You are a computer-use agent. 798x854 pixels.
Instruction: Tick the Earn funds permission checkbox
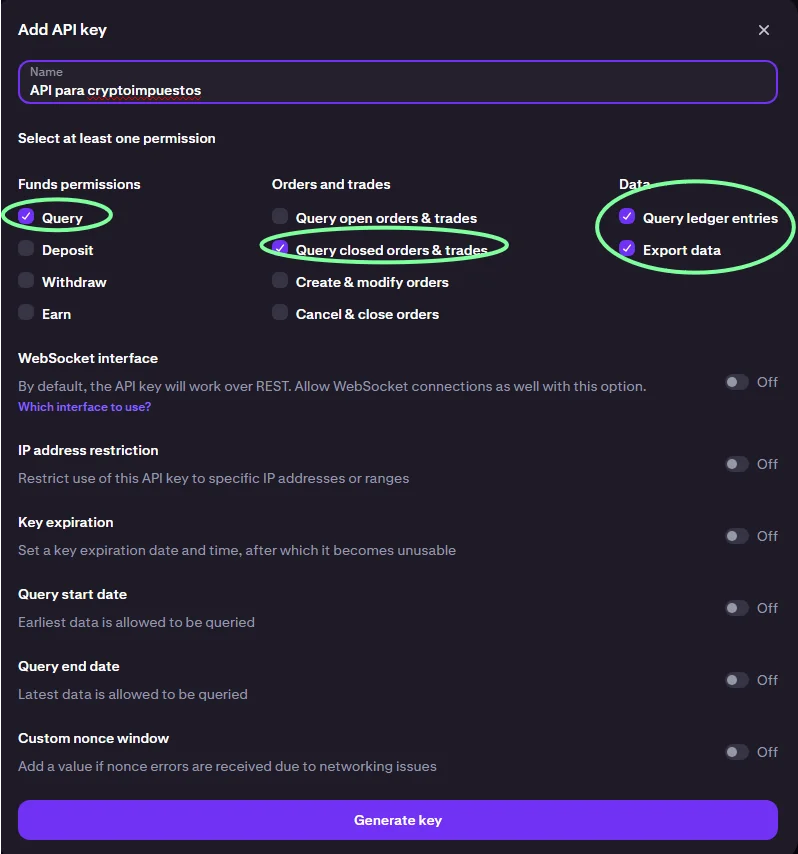26,313
